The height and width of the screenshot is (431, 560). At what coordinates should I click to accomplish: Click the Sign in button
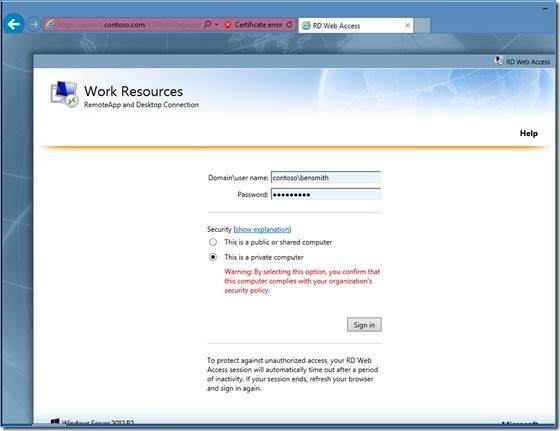point(364,325)
